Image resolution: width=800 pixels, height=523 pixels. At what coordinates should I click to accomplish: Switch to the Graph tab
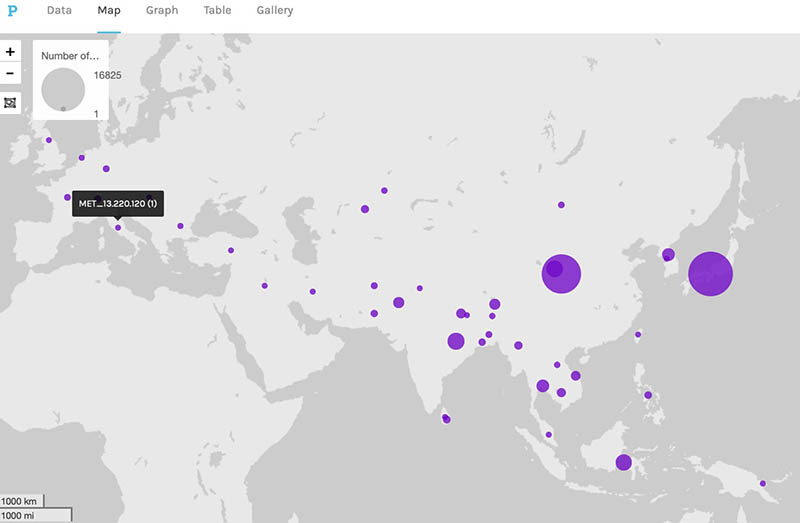(162, 11)
